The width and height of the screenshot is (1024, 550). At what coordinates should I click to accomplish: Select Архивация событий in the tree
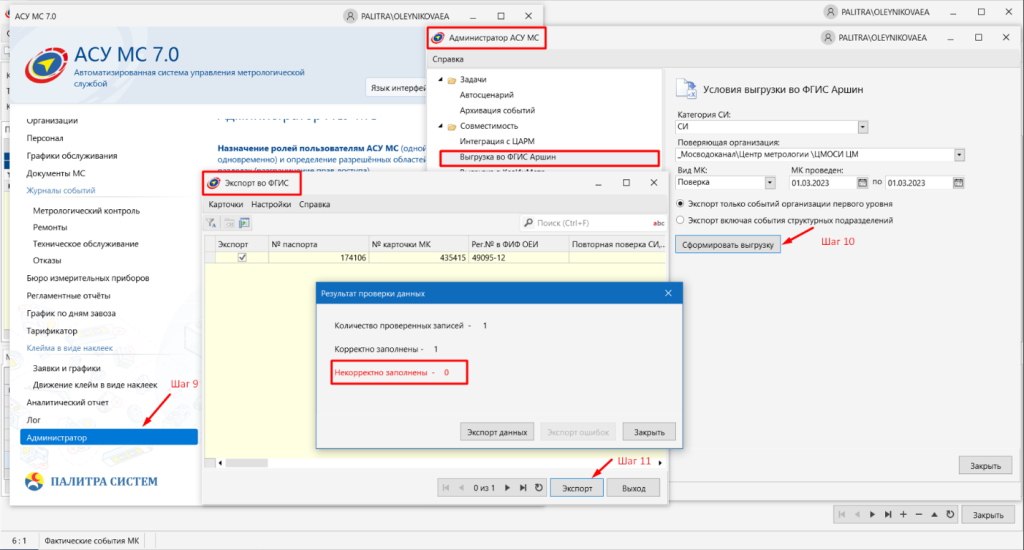tap(497, 110)
